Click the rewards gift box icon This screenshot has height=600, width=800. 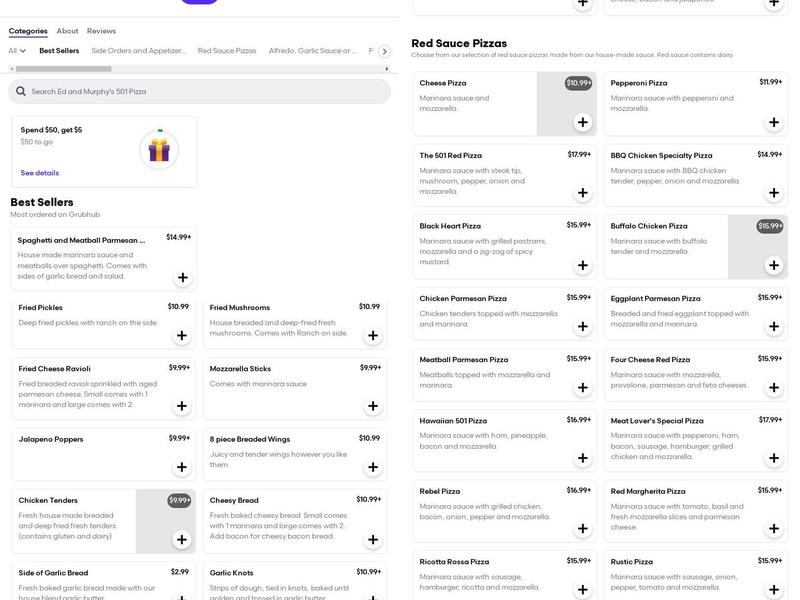pos(158,149)
